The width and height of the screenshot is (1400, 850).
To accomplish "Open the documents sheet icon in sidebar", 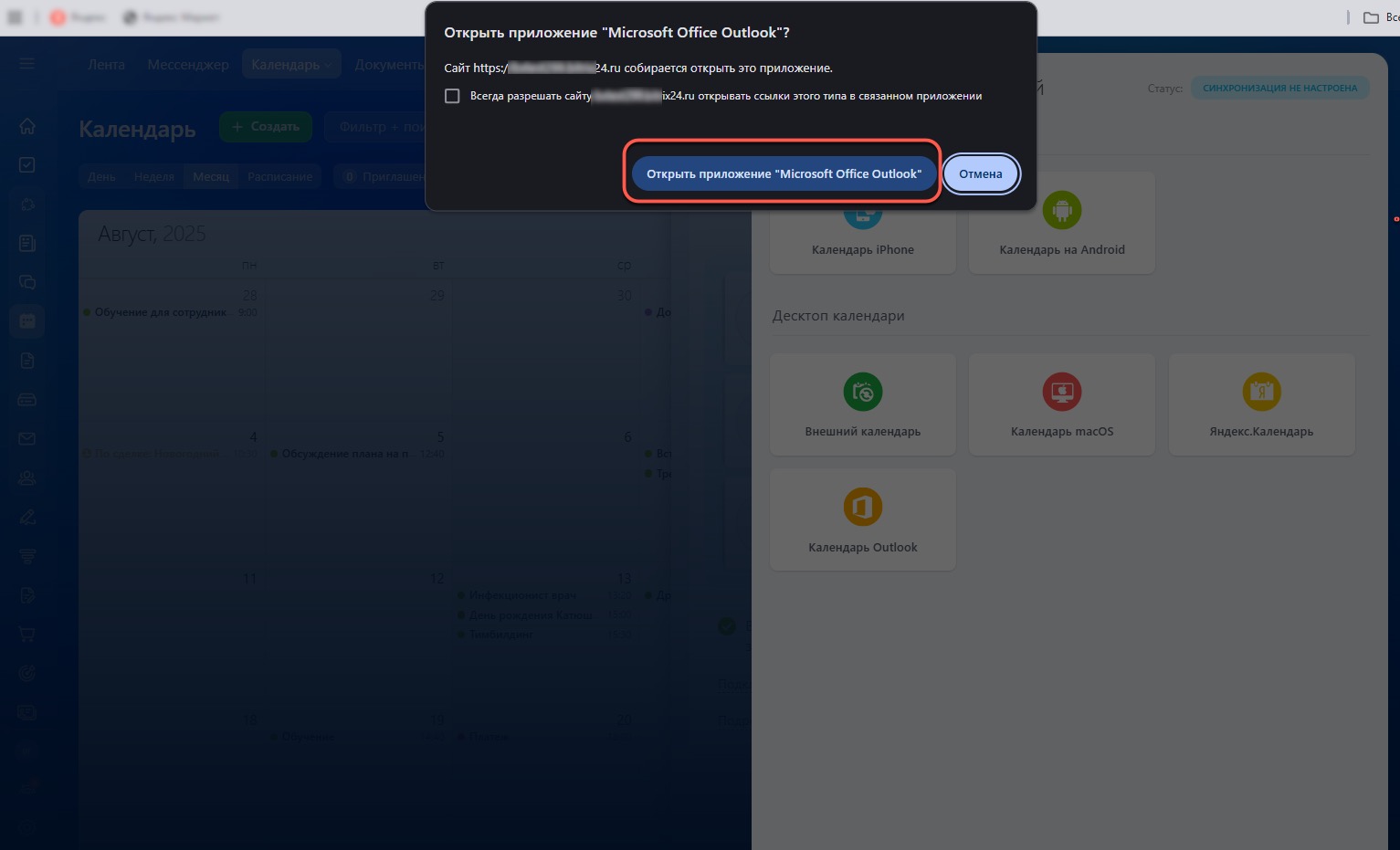I will click(x=27, y=361).
